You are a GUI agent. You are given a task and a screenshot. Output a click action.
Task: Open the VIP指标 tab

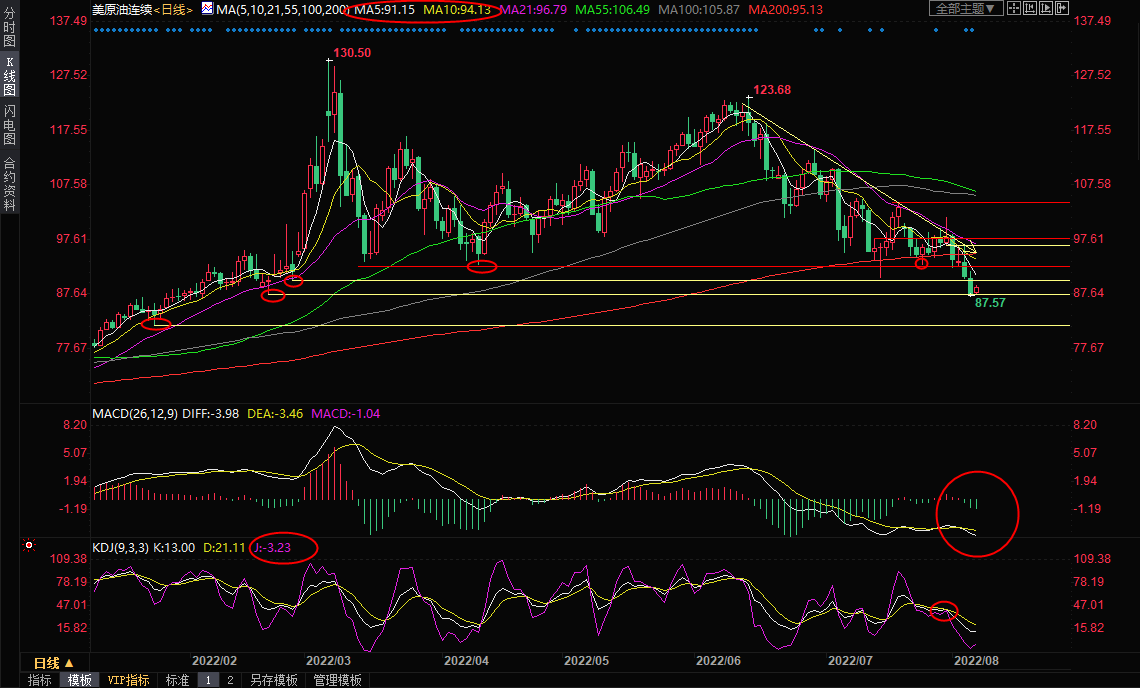129,680
